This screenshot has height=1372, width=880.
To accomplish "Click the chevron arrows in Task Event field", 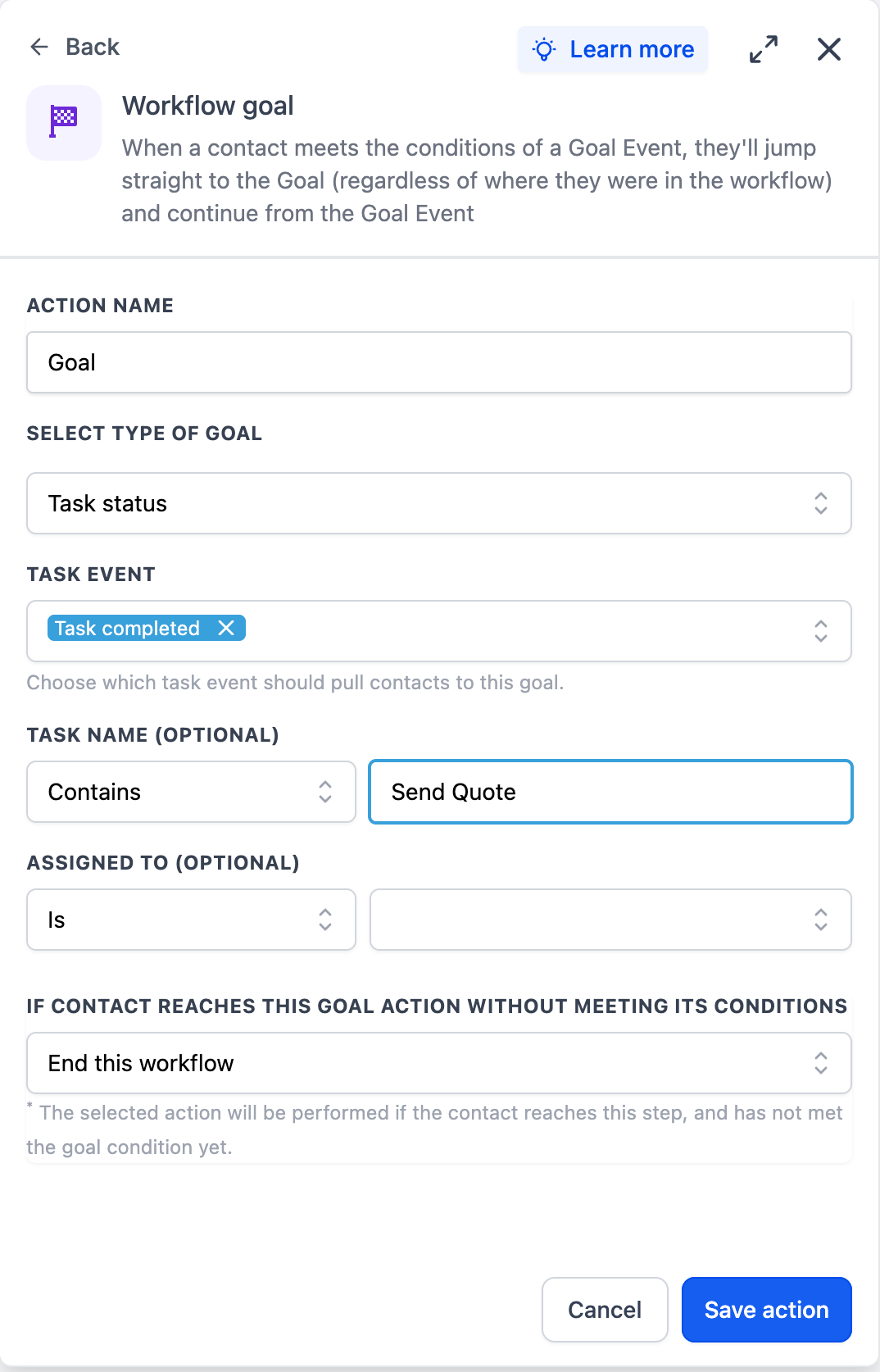I will coord(821,631).
